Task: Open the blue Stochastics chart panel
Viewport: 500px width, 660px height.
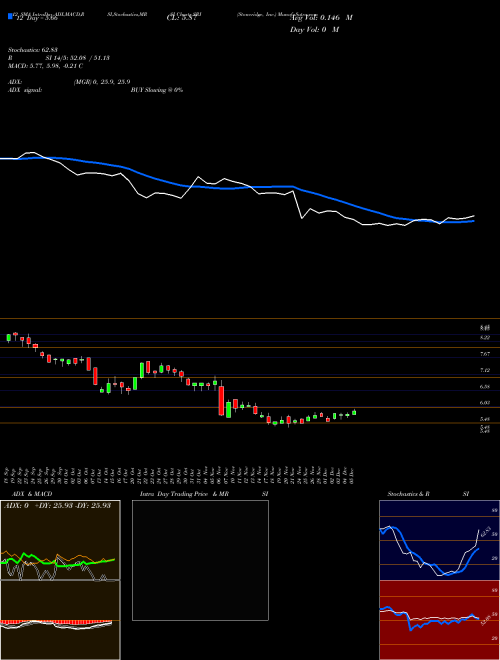Action: tap(439, 540)
